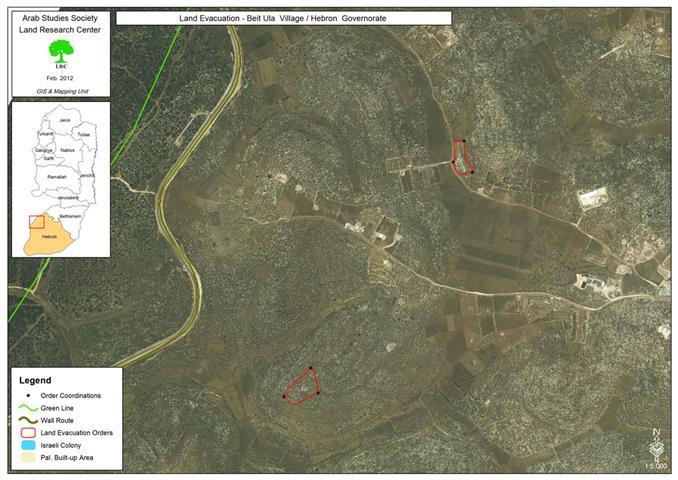The width and height of the screenshot is (678, 480).
Task: Click the southern red evacuation order polygon
Action: (301, 384)
